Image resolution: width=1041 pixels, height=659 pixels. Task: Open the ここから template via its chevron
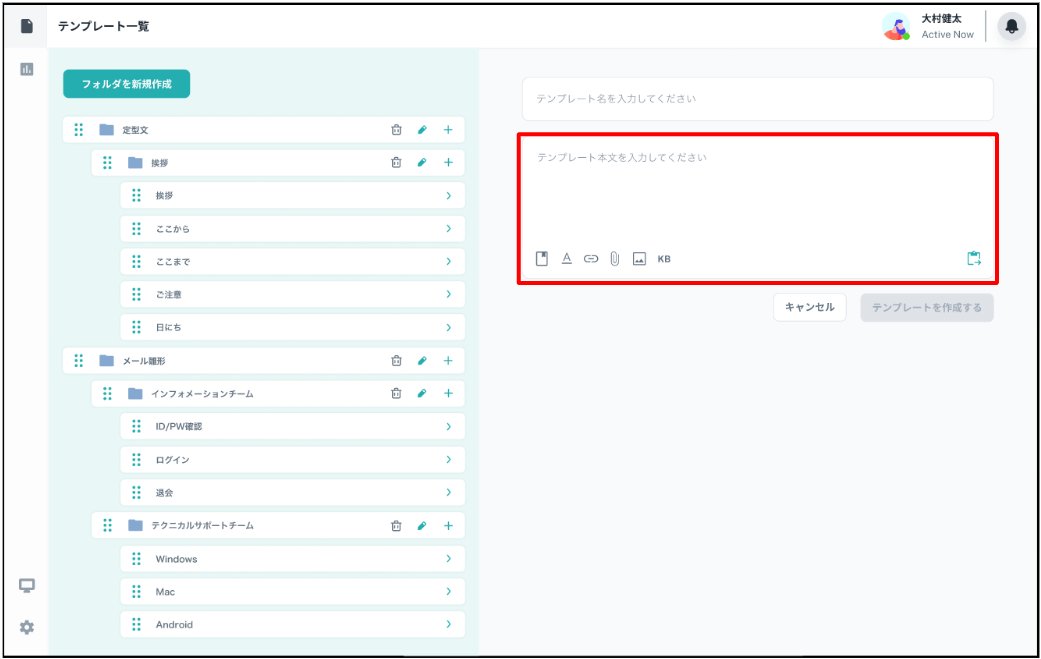click(449, 229)
